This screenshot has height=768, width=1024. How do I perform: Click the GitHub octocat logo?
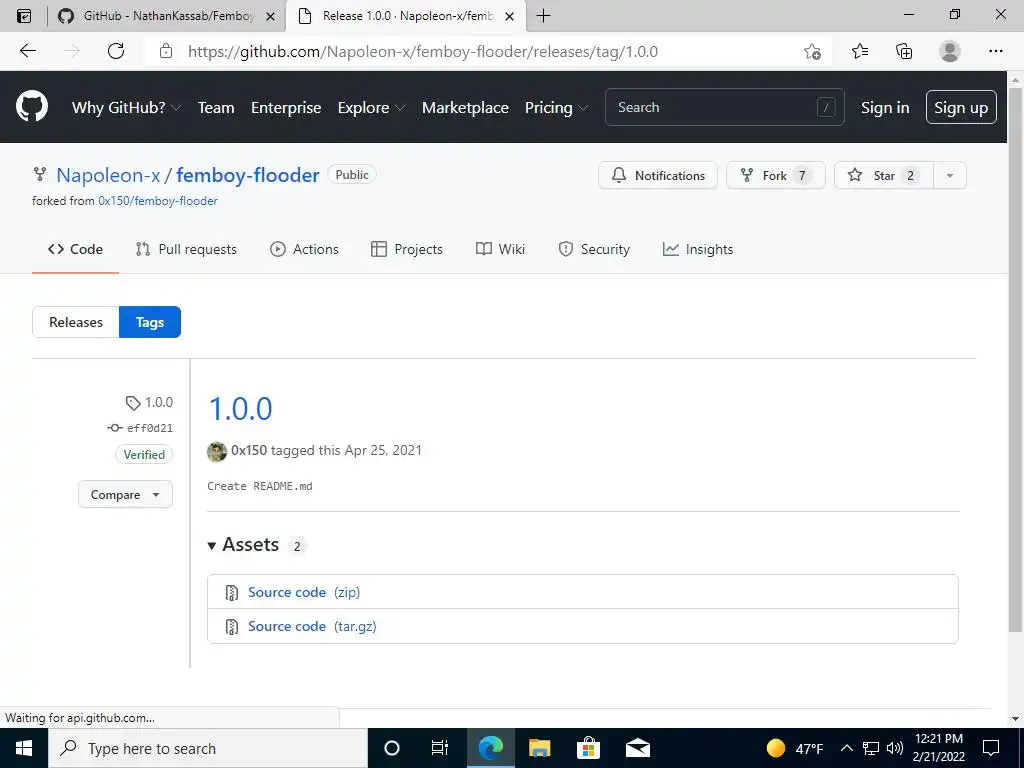coord(32,107)
